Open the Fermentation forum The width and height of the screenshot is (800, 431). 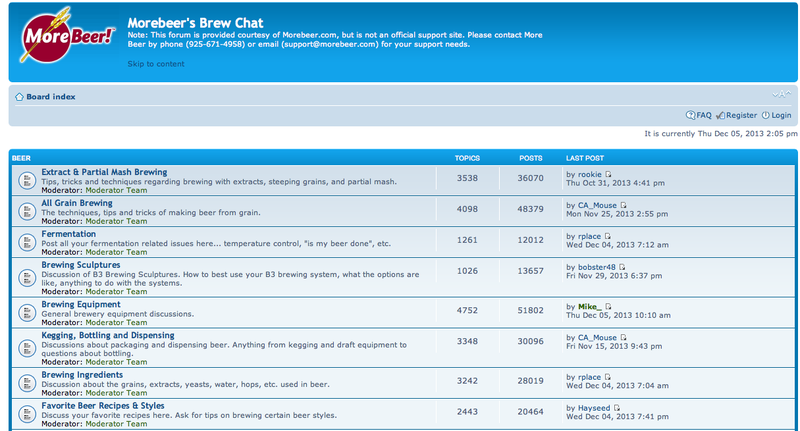[x=68, y=234]
